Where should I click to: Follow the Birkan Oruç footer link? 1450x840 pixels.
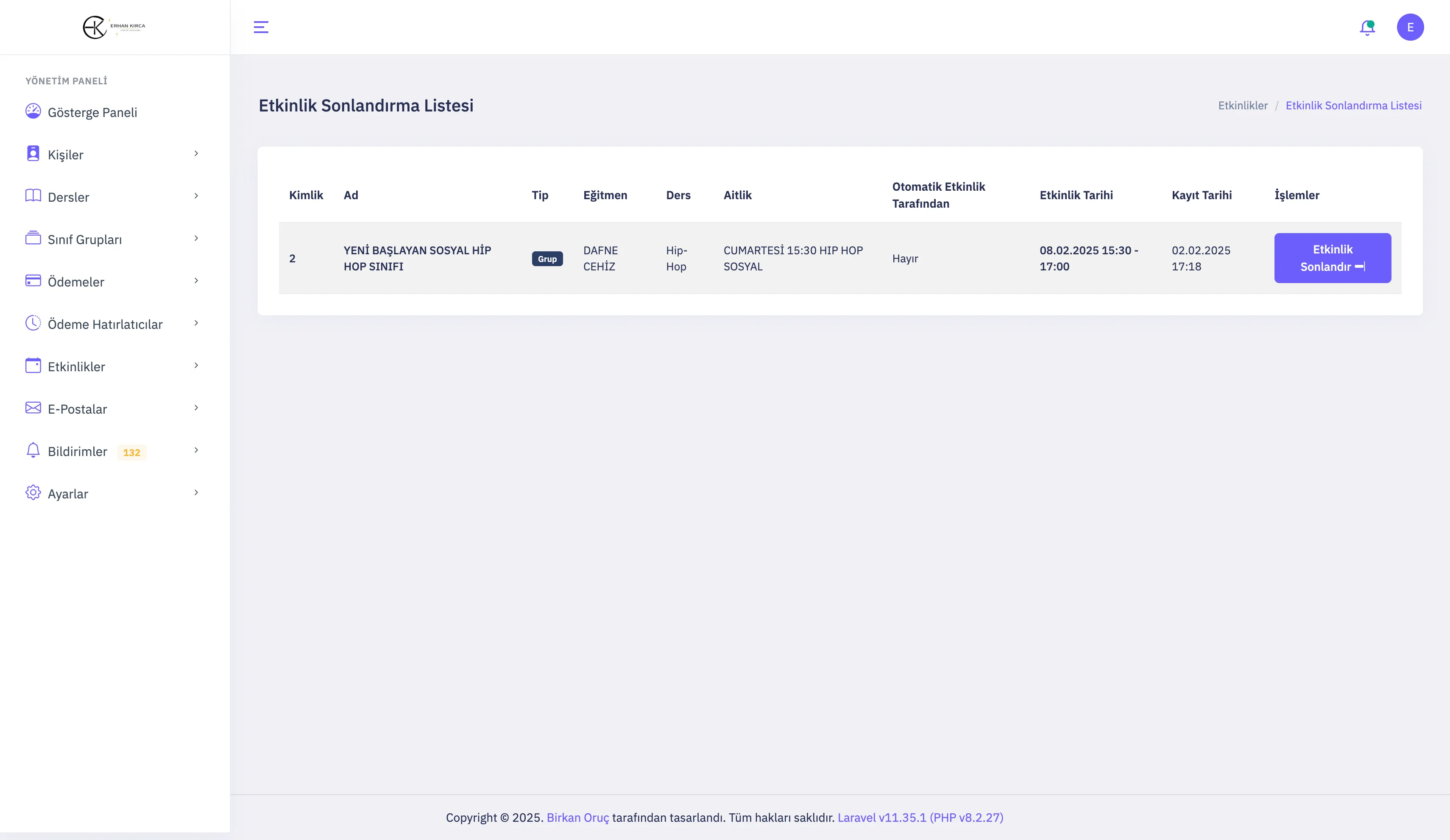click(x=577, y=818)
